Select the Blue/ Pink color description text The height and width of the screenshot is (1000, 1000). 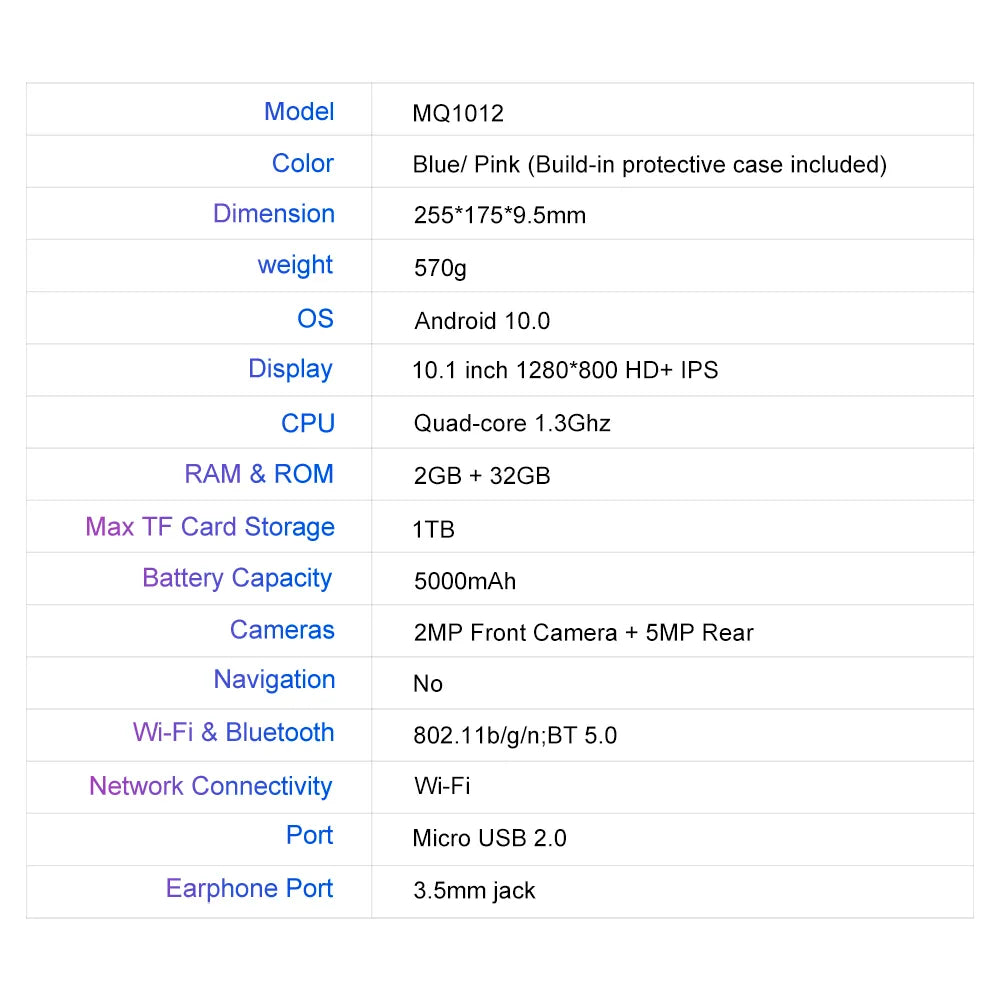coord(649,164)
